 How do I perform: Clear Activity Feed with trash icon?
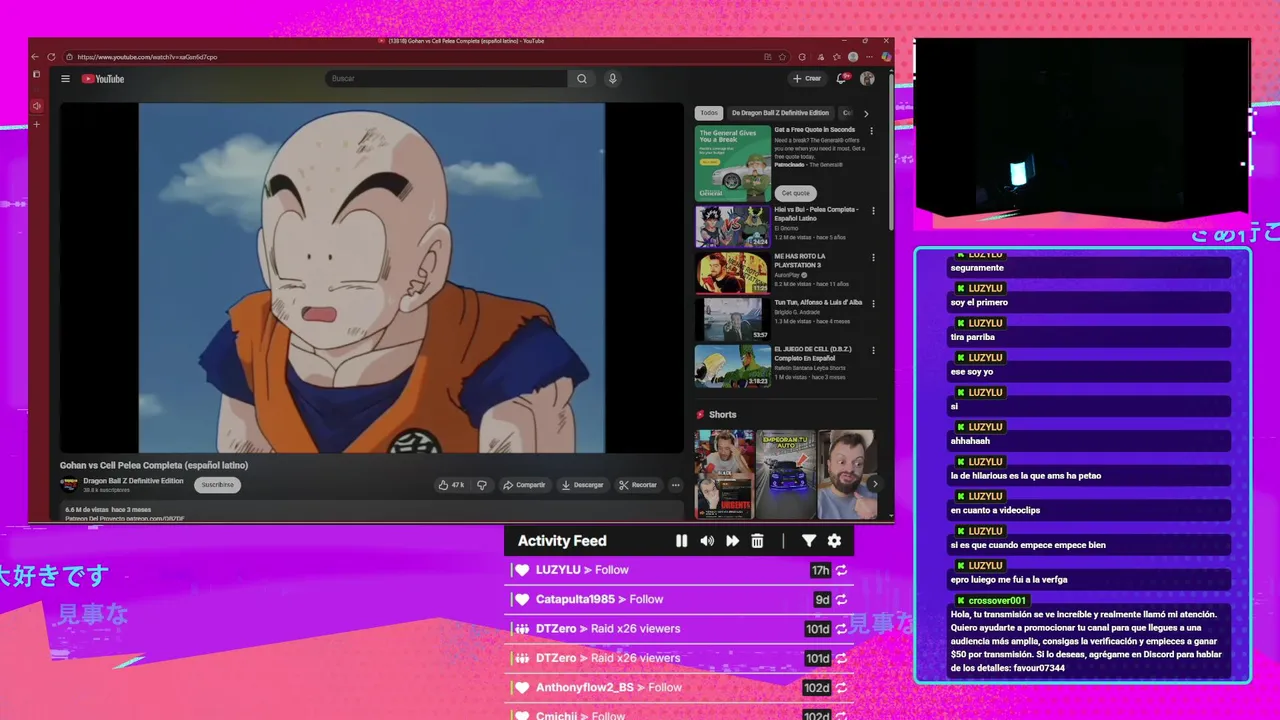(x=757, y=541)
